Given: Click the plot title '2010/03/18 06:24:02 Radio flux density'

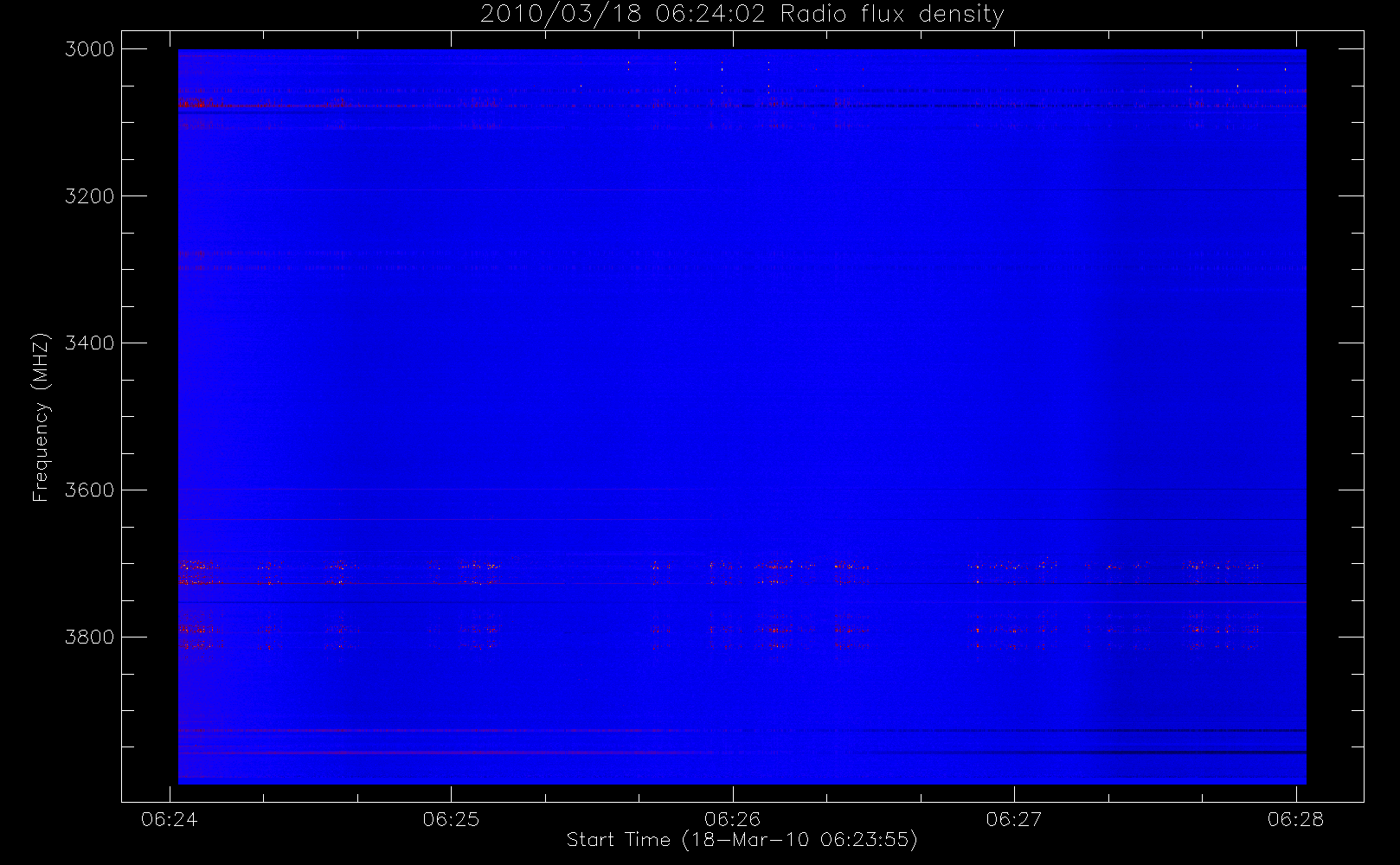Looking at the screenshot, I should pos(742,15).
